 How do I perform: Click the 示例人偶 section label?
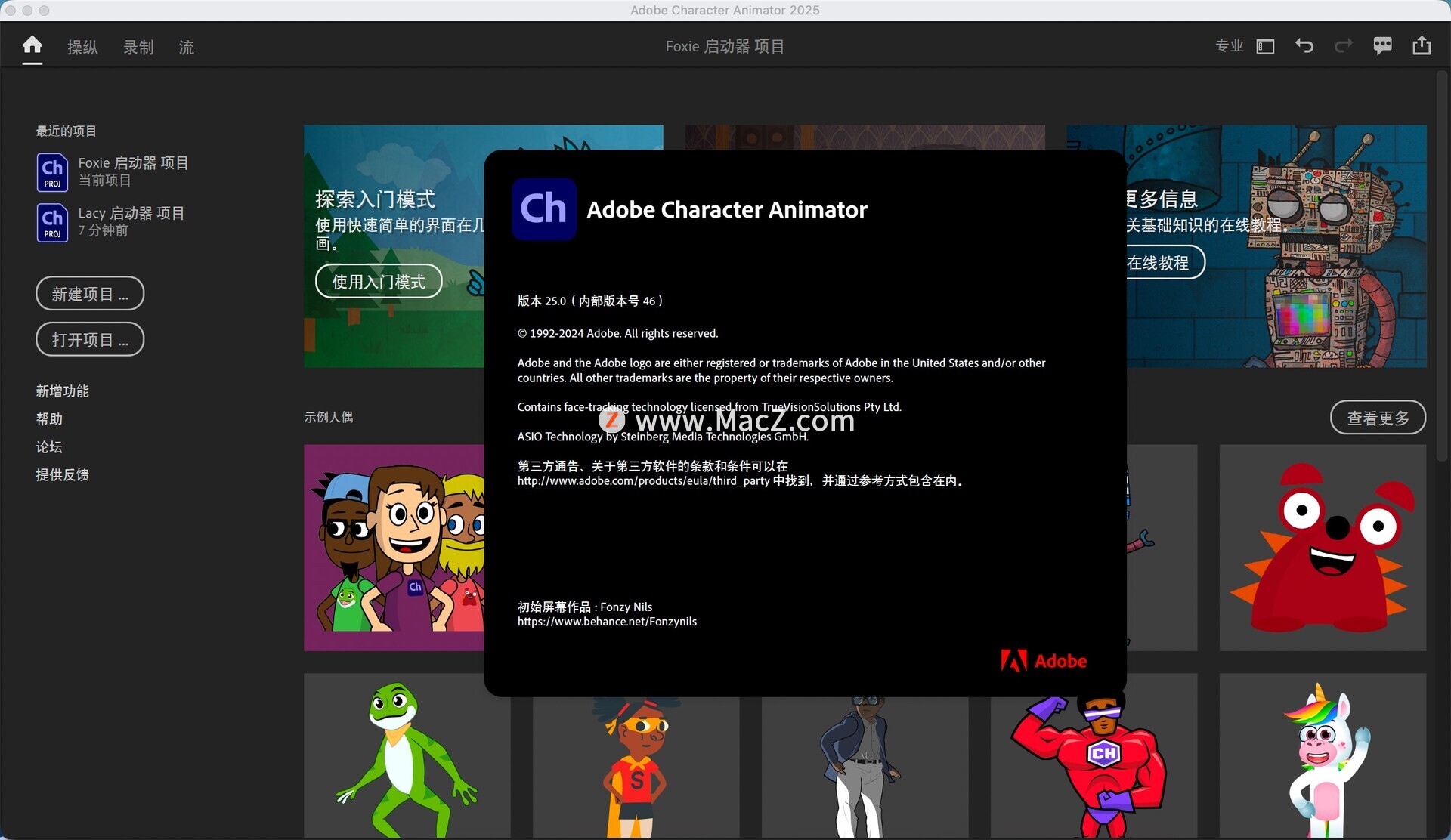point(328,417)
